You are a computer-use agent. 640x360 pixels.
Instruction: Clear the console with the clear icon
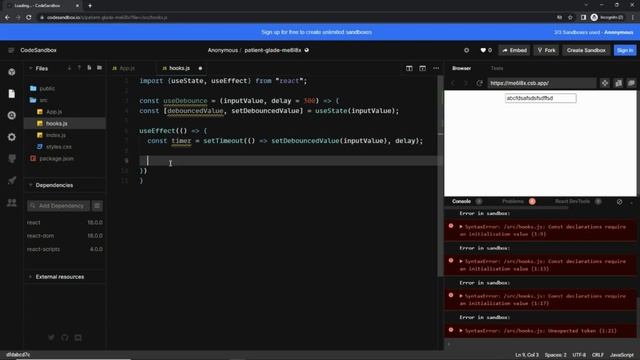(620, 202)
